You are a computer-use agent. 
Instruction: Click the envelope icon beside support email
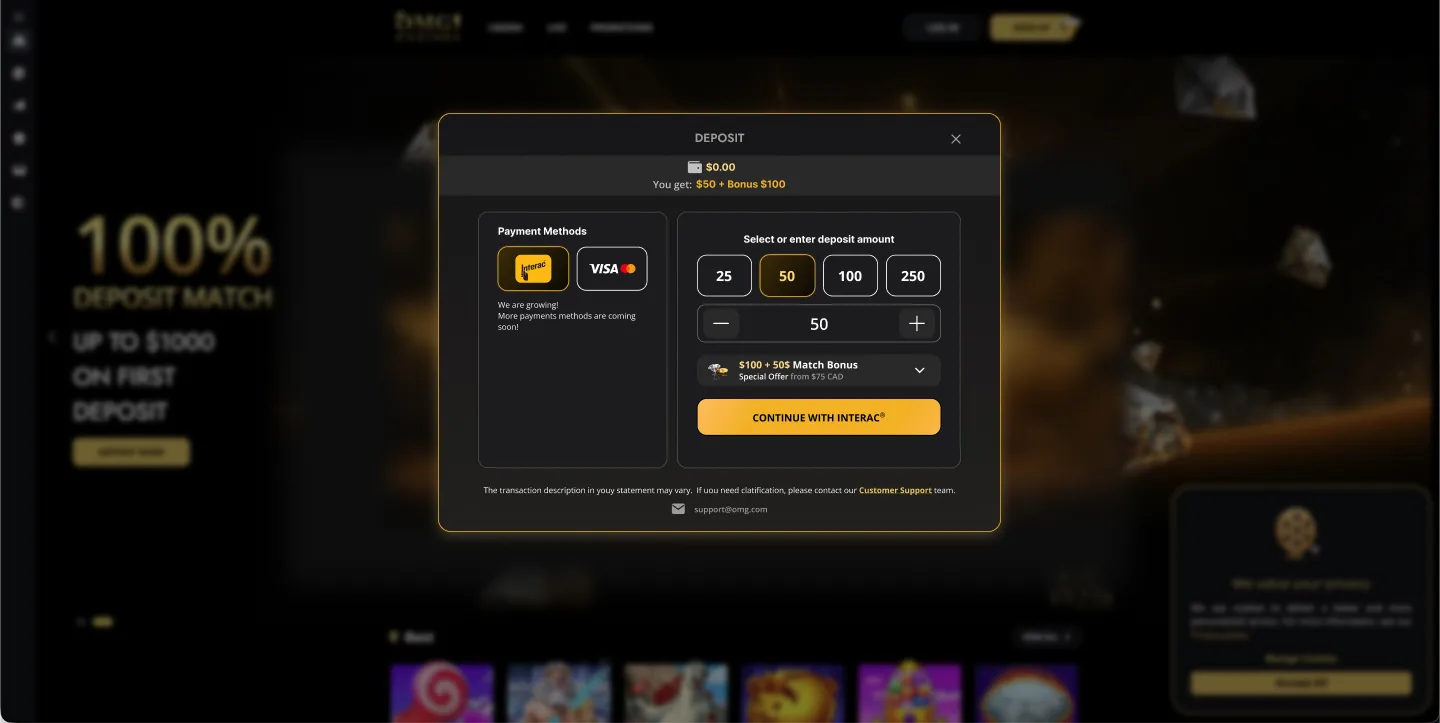[x=678, y=509]
